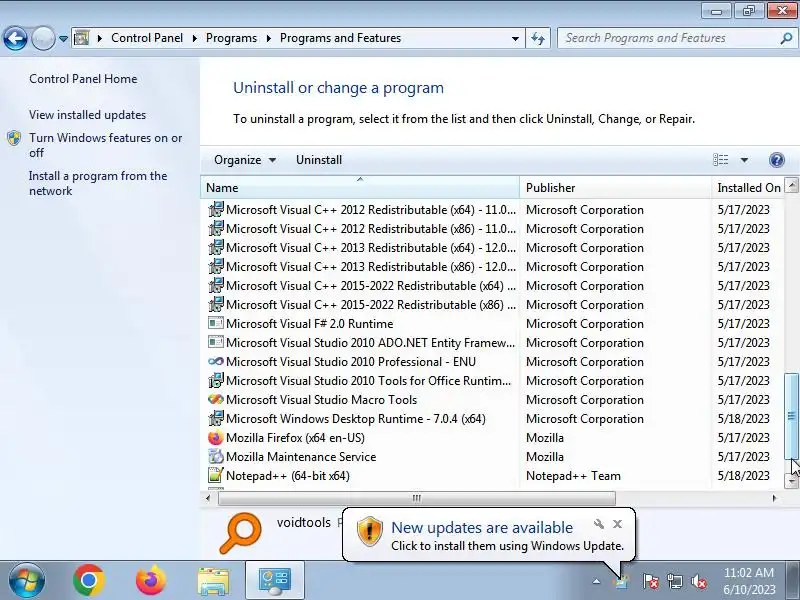Image resolution: width=800 pixels, height=600 pixels.
Task: Sort by the Name column header
Action: 360,188
